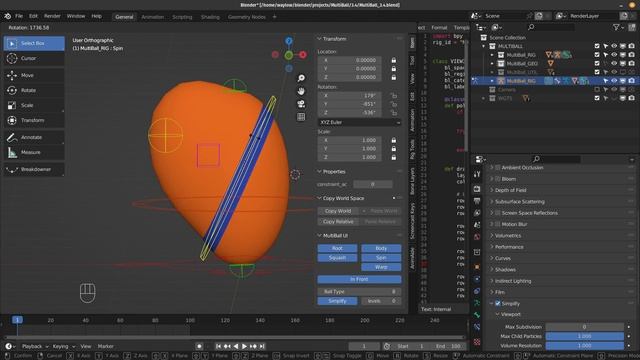Viewport: 640px width, 360px height.
Task: Enable the Bloom checkbox
Action: point(498,179)
